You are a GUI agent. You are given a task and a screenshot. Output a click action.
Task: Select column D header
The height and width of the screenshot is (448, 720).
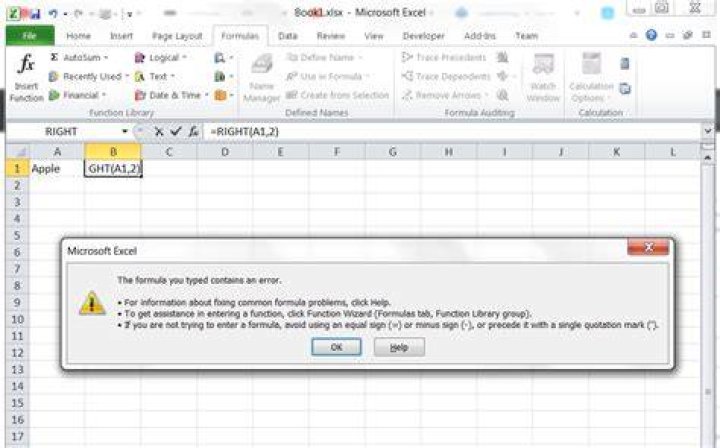(225, 151)
